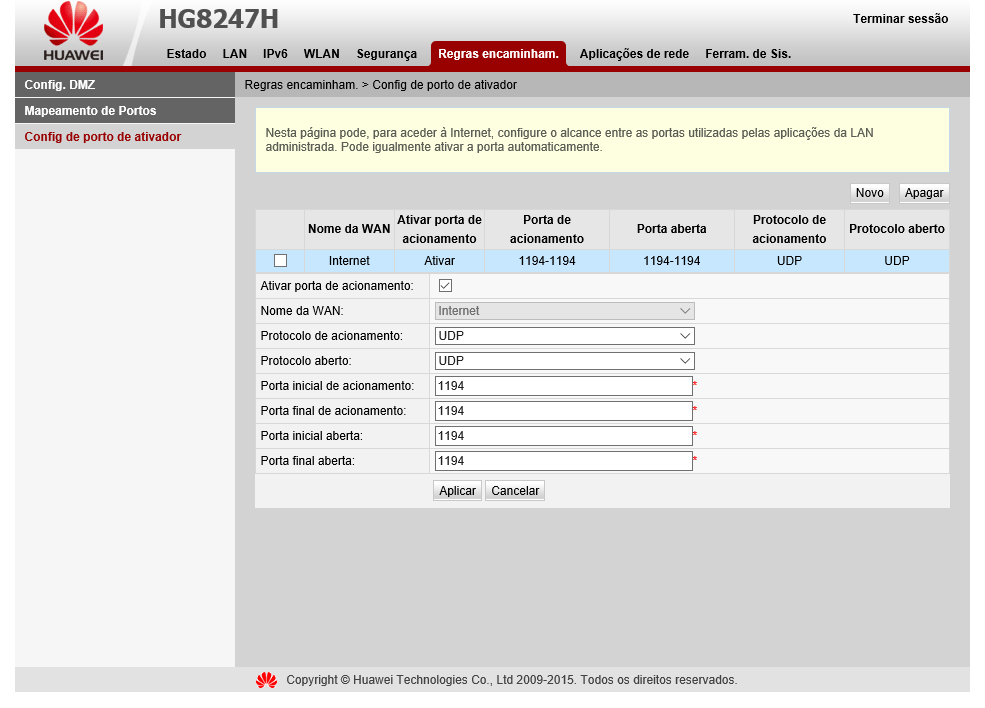Click the Porta inicial de acionamento field
The image size is (985, 708).
(x=563, y=386)
